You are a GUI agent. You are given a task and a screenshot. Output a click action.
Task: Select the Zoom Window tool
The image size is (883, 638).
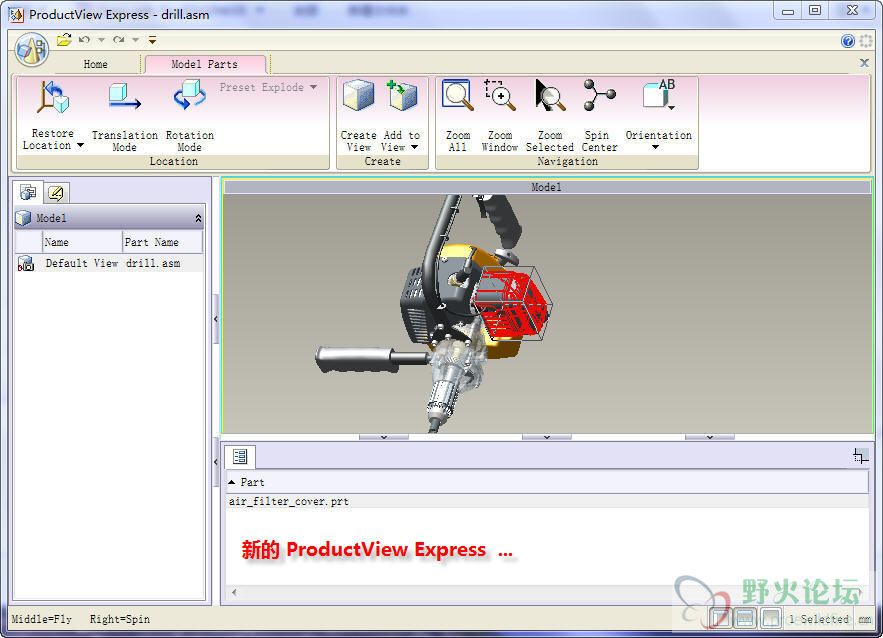[x=500, y=115]
